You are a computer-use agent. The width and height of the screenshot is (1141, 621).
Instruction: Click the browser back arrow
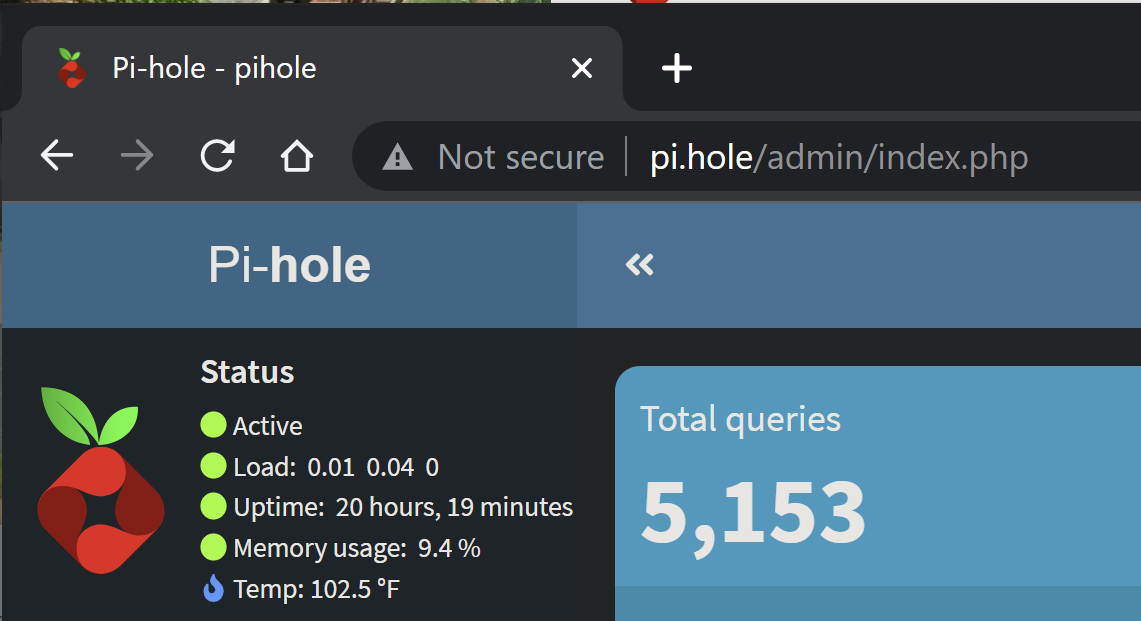pyautogui.click(x=57, y=155)
